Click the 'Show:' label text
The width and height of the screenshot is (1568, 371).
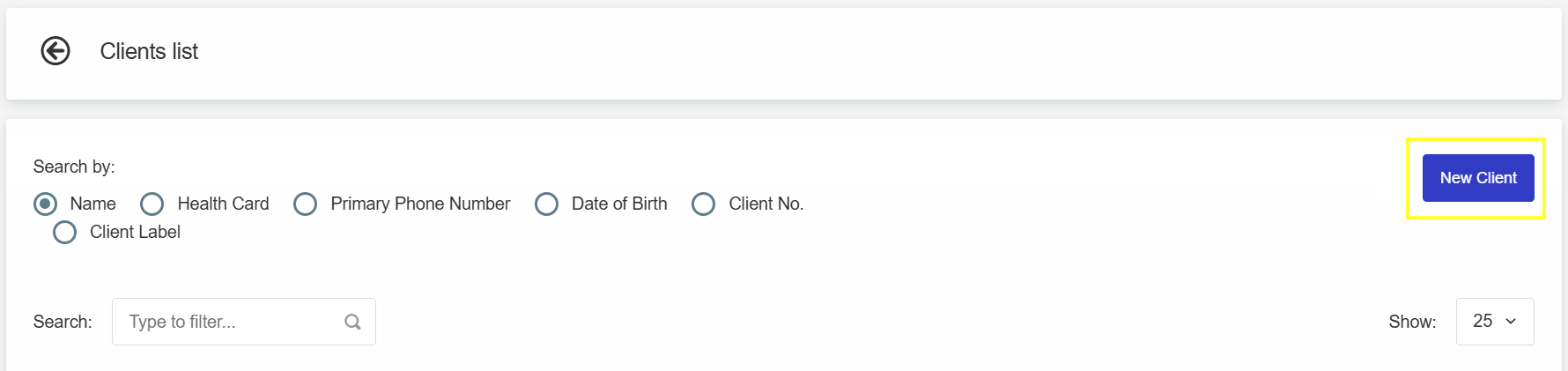point(1412,322)
